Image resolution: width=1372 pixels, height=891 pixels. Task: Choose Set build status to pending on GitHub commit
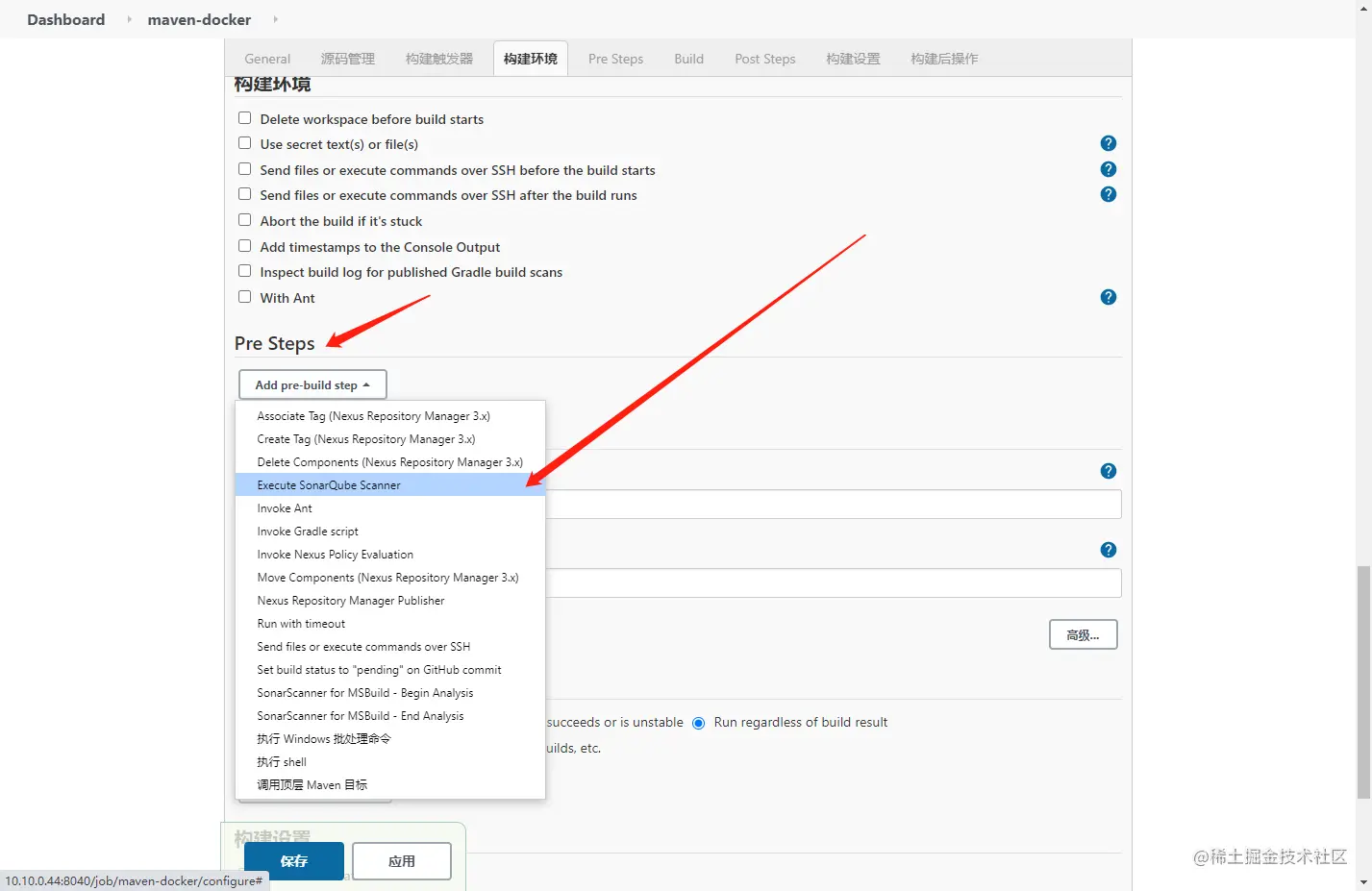[x=390, y=670]
